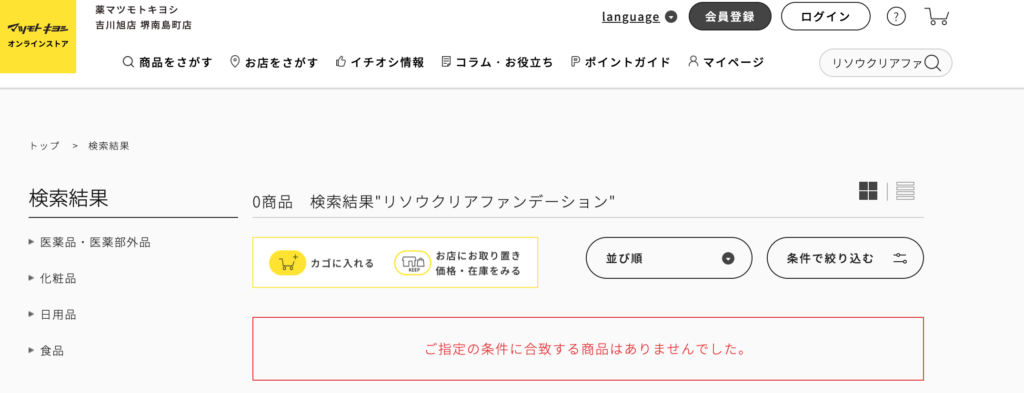
Task: Expand the 日用品 category
Action: 52,315
